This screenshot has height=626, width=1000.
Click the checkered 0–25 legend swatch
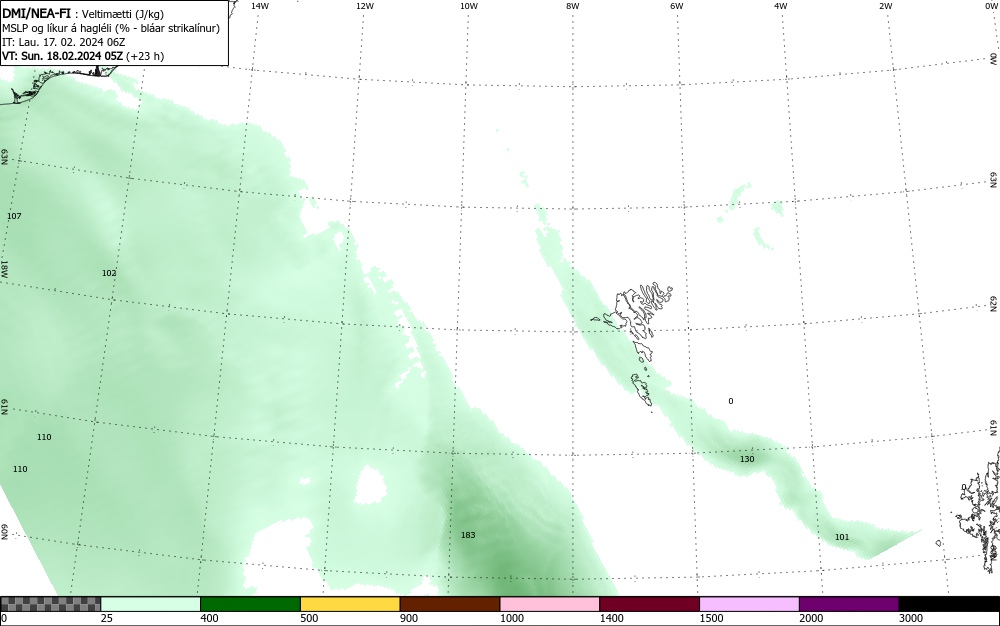[x=51, y=604]
